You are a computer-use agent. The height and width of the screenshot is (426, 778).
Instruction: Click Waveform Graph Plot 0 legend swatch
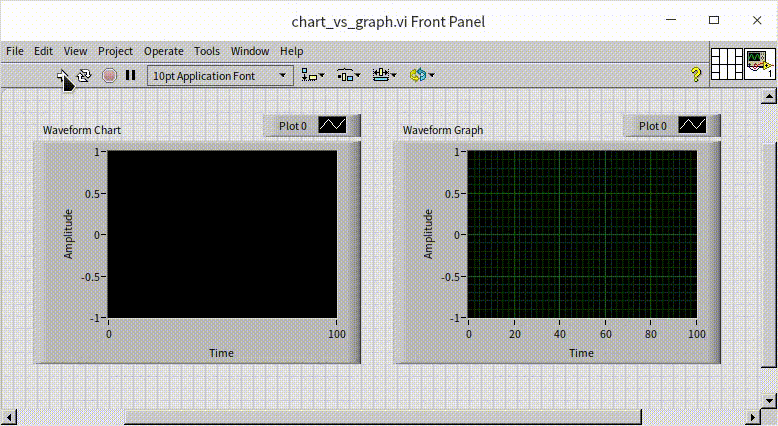(692, 126)
